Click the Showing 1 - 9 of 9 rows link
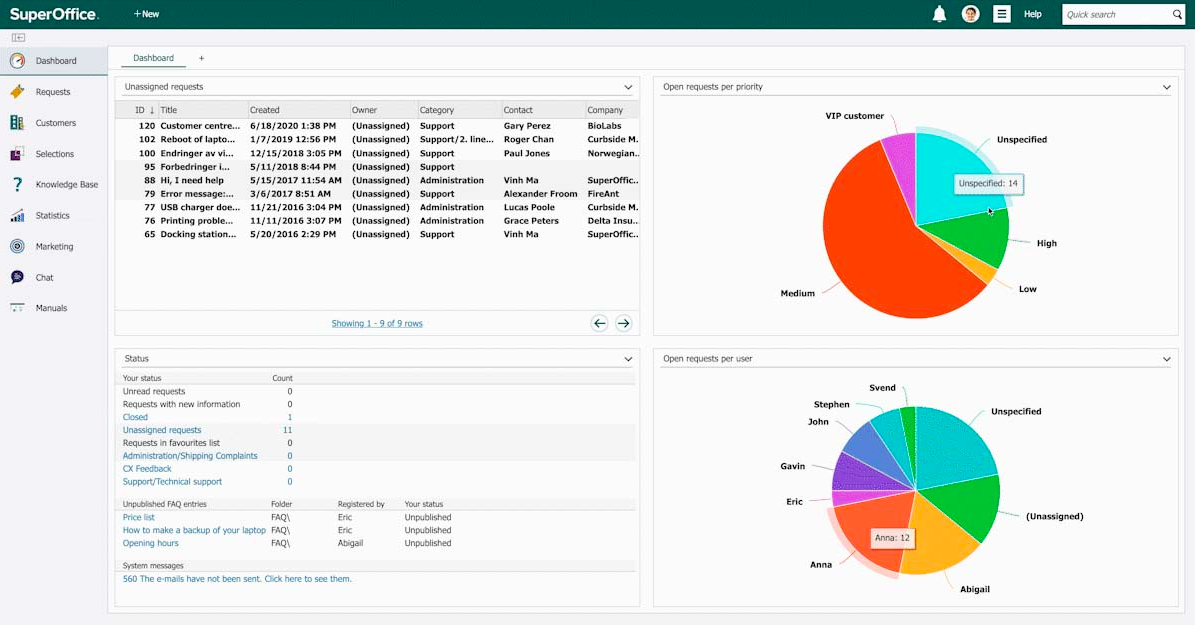This screenshot has height=625, width=1195. pyautogui.click(x=376, y=323)
